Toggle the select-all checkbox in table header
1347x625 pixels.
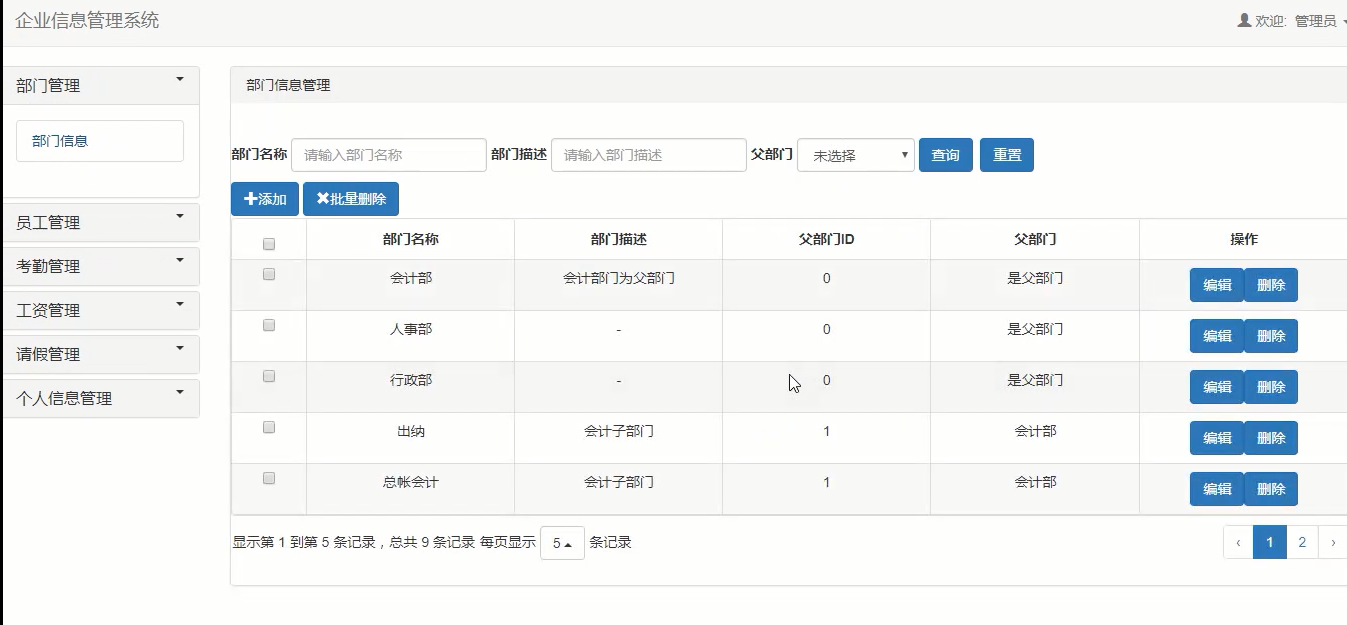(x=269, y=244)
